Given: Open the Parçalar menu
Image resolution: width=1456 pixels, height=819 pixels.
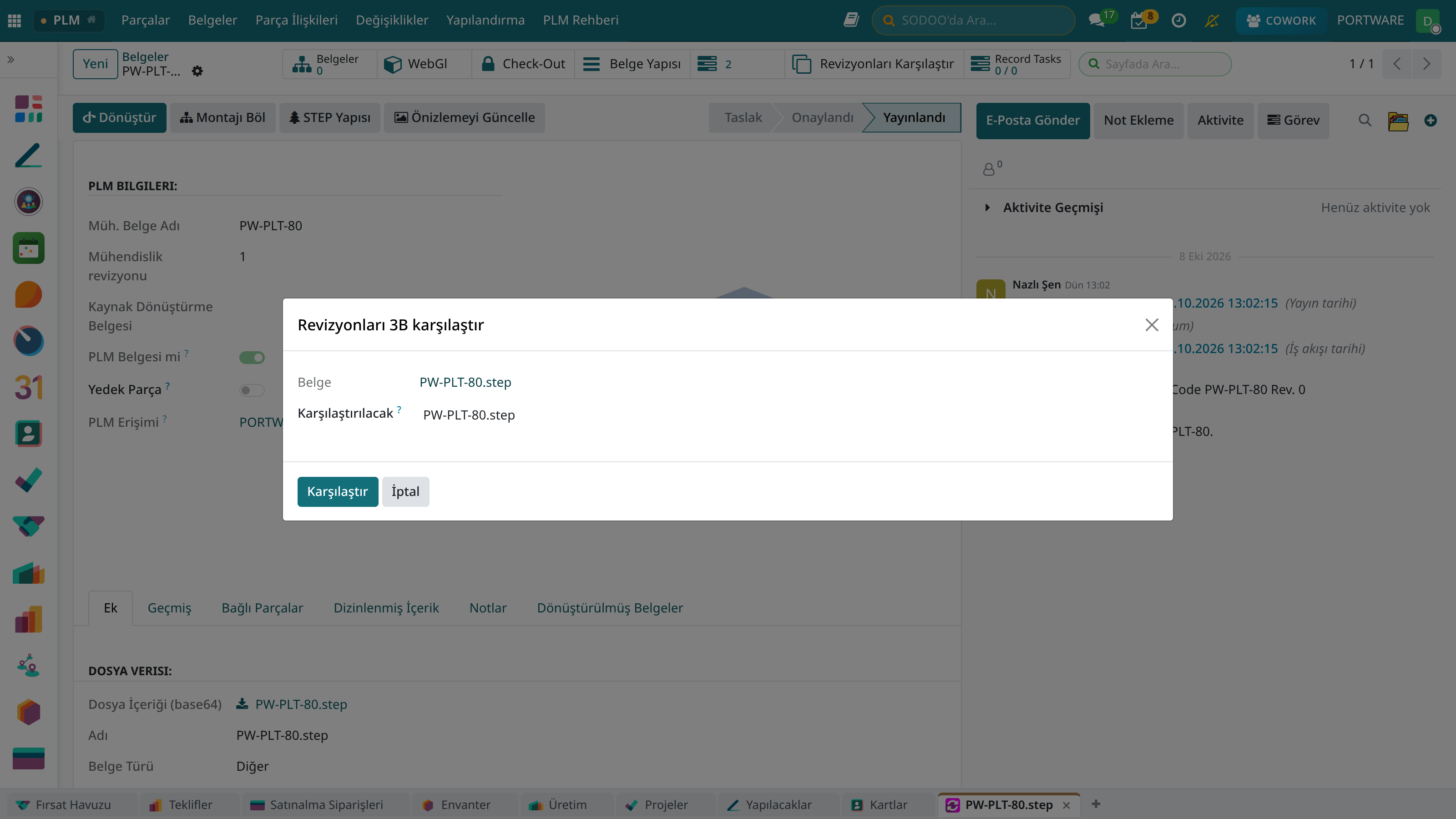Looking at the screenshot, I should point(145,20).
